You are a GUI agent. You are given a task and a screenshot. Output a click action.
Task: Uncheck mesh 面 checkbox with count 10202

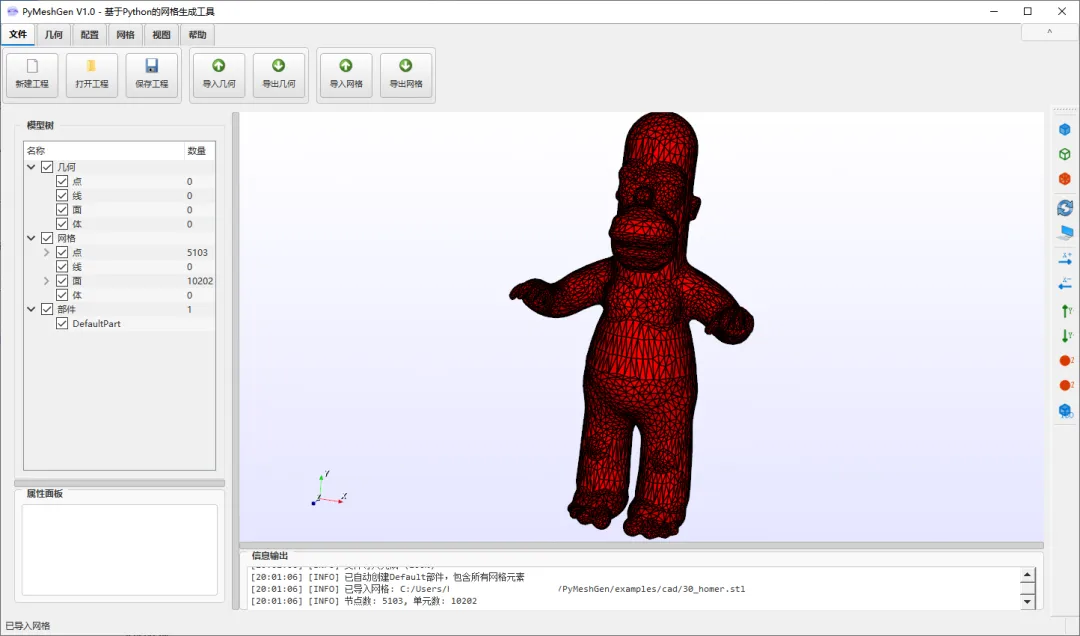pos(62,280)
